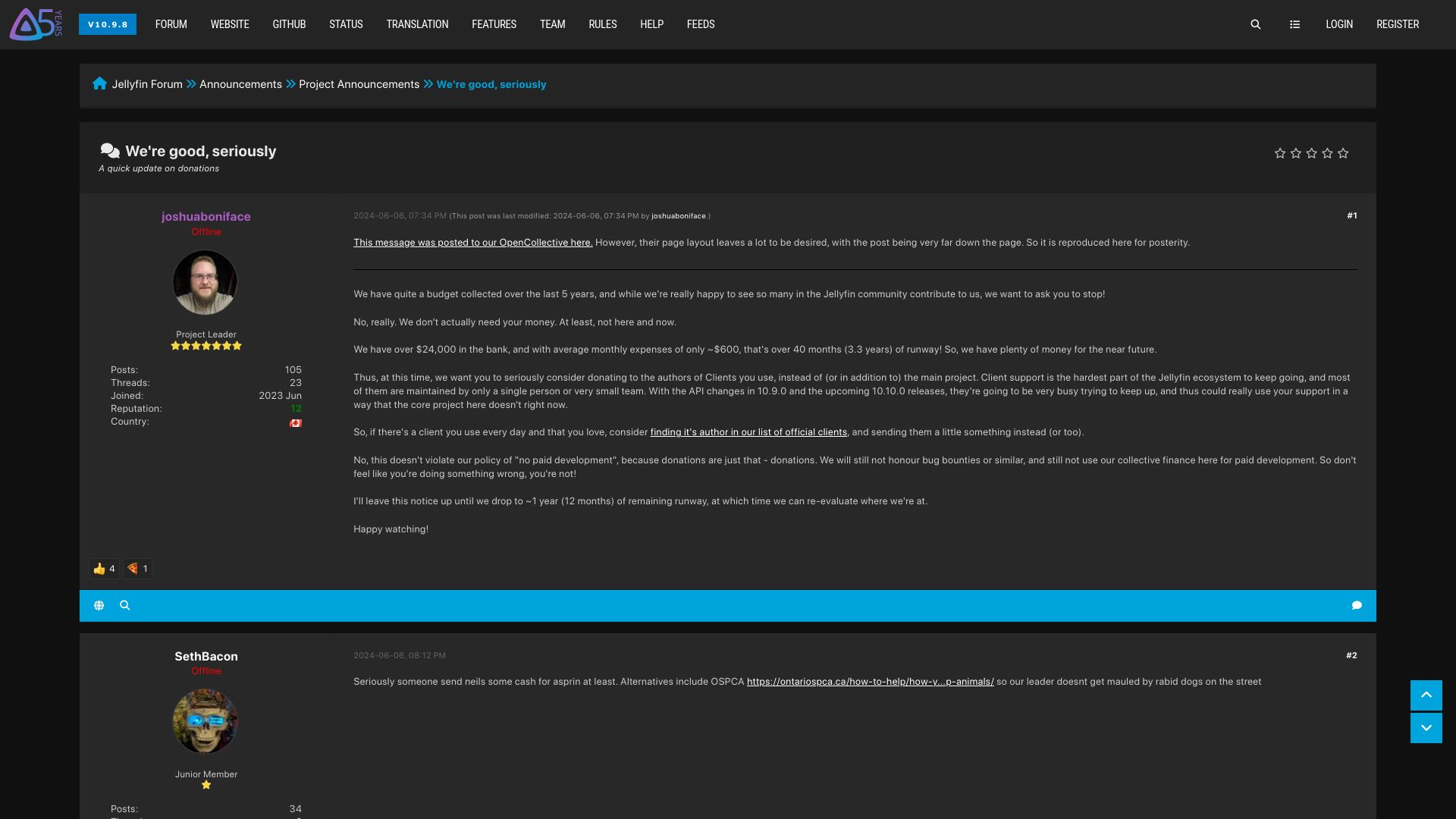Click the Jellyfin 5 years logo

coord(36,24)
